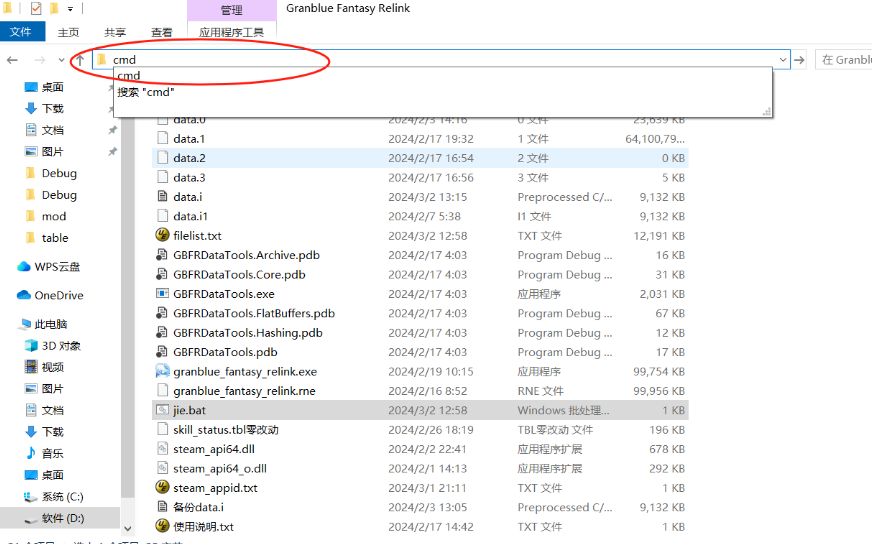Select data.i file icon

click(162, 196)
